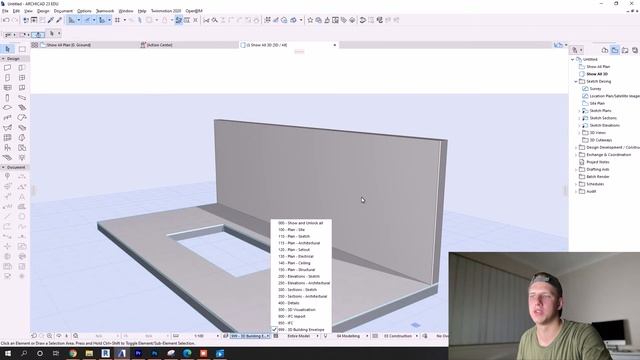Click the zoom magnifier icon in bottom bar
This screenshot has height=360, width=640.
[x=49, y=336]
